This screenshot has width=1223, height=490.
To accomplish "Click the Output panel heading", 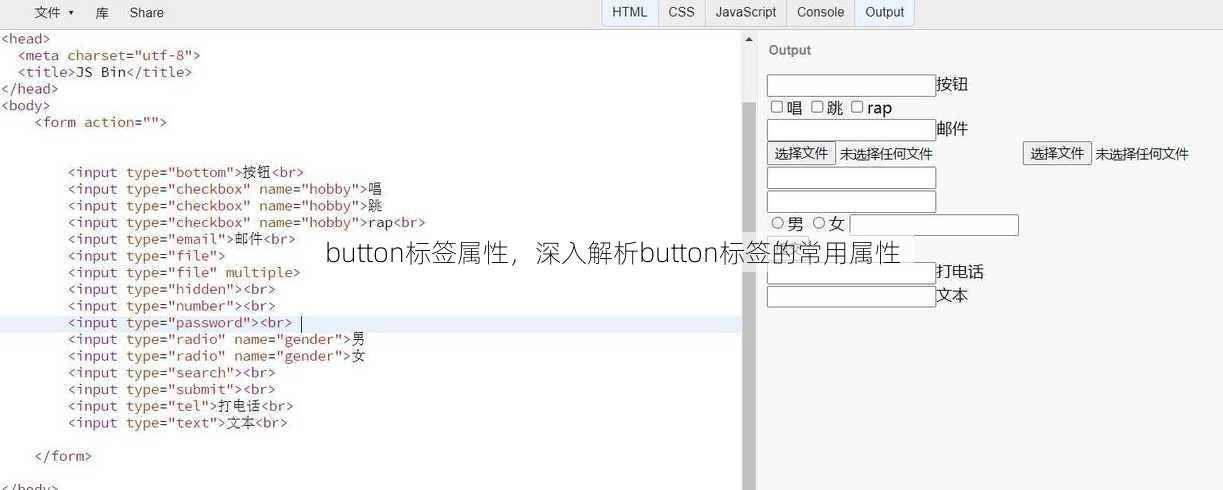I will 790,50.
